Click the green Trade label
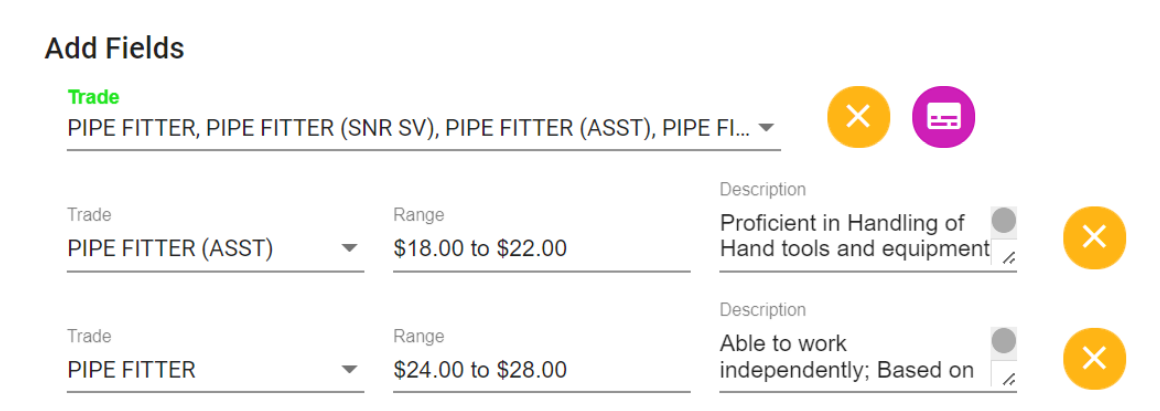The width and height of the screenshot is (1160, 411). pos(93,97)
